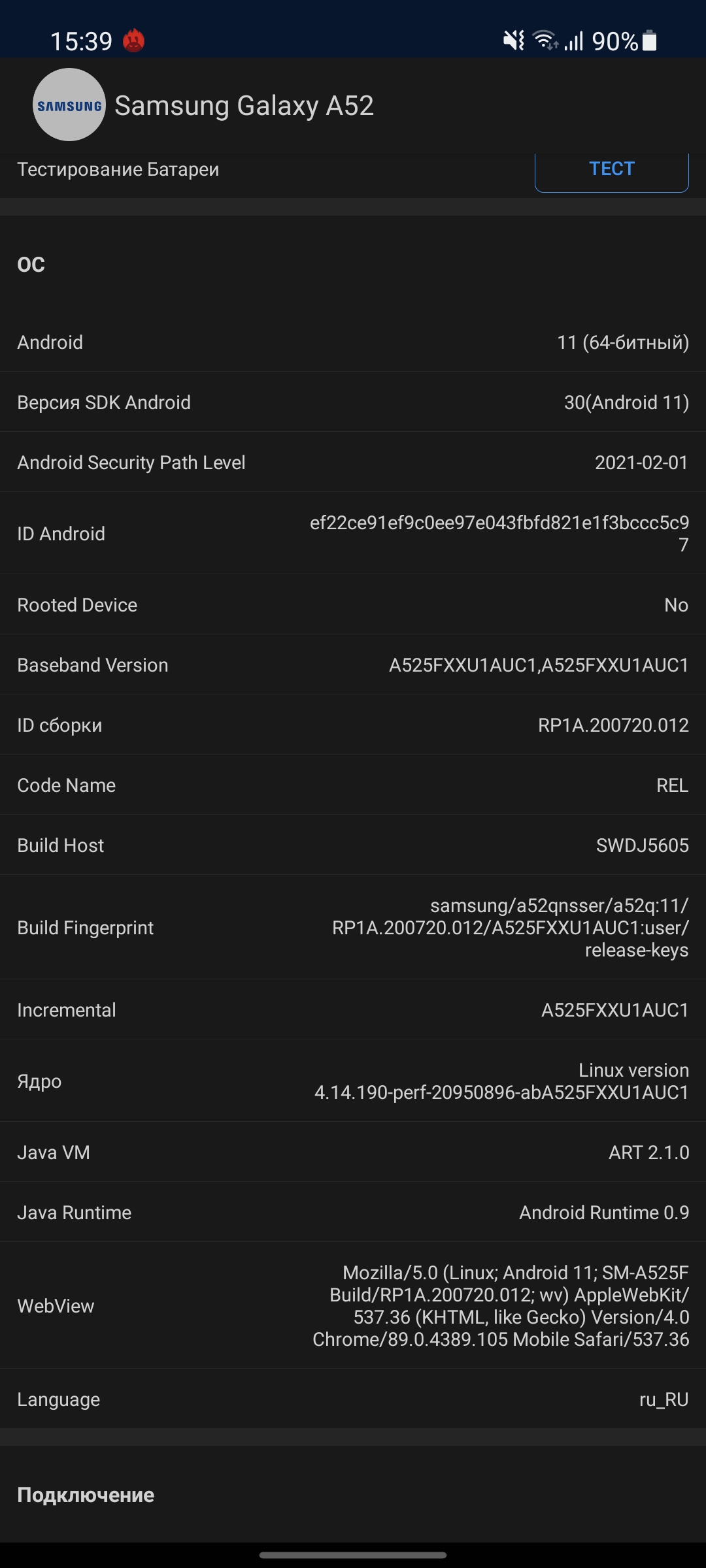
Task: Tap the cellular signal bars icon
Action: coord(574,41)
